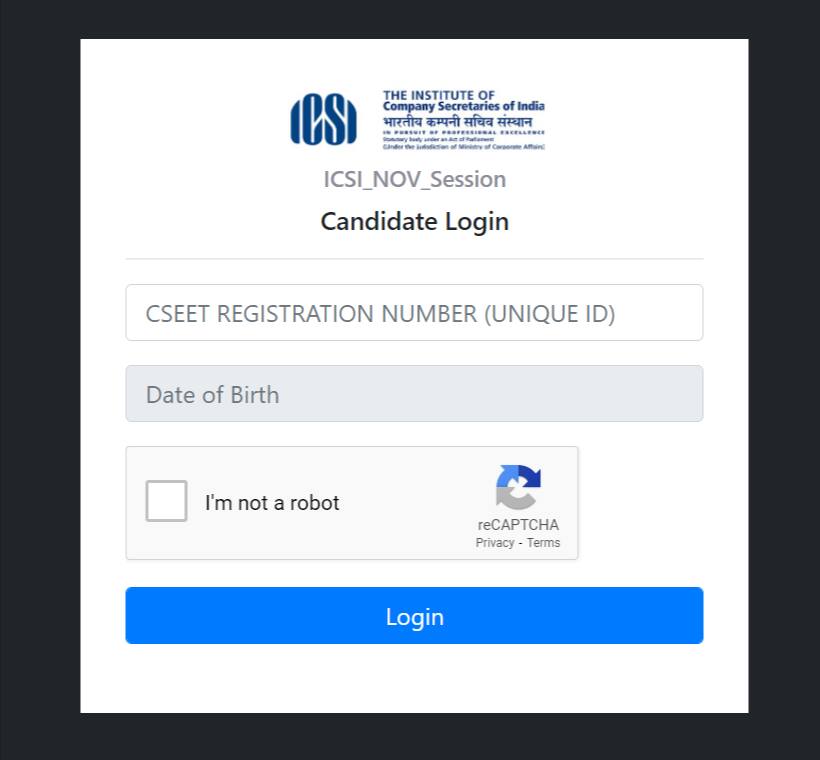Open the reCAPTCHA Terms link
Image resolution: width=820 pixels, height=760 pixels.
click(543, 543)
